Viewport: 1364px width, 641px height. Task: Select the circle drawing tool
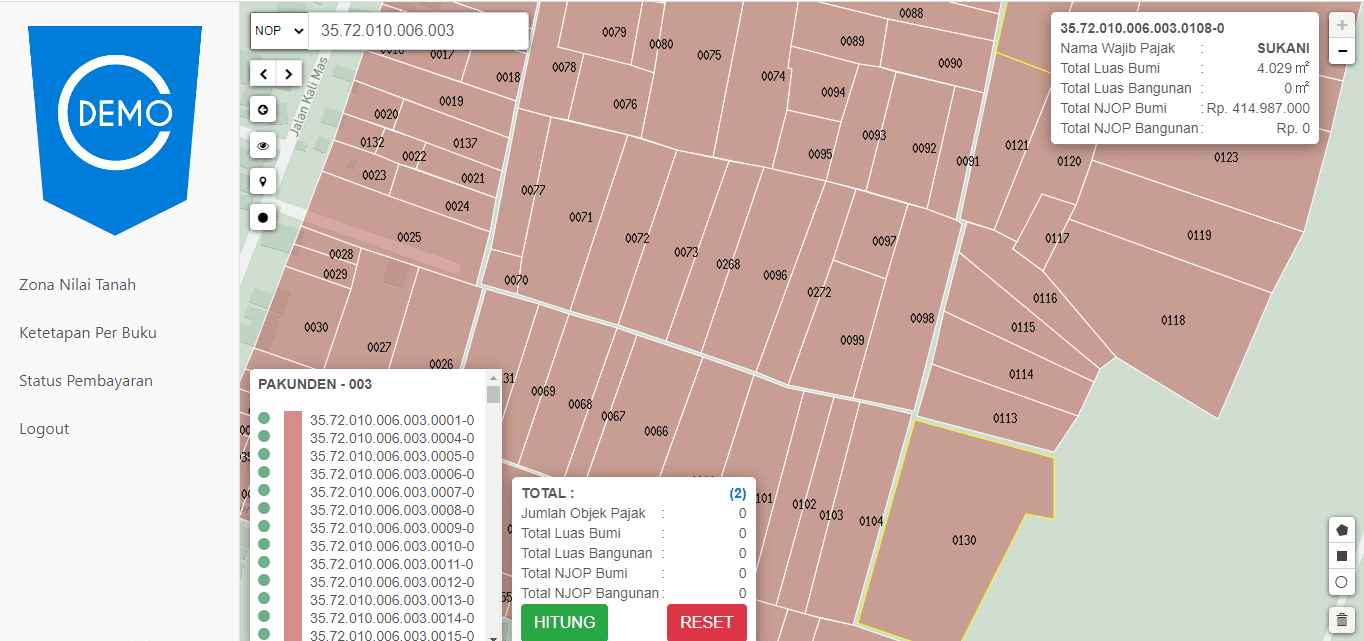pos(1341,582)
